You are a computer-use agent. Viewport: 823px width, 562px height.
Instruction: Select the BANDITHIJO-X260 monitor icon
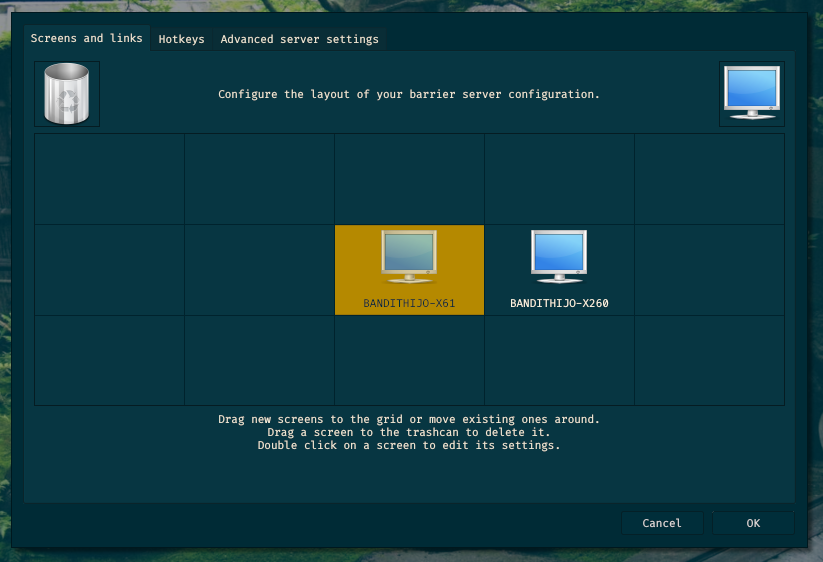click(559, 256)
